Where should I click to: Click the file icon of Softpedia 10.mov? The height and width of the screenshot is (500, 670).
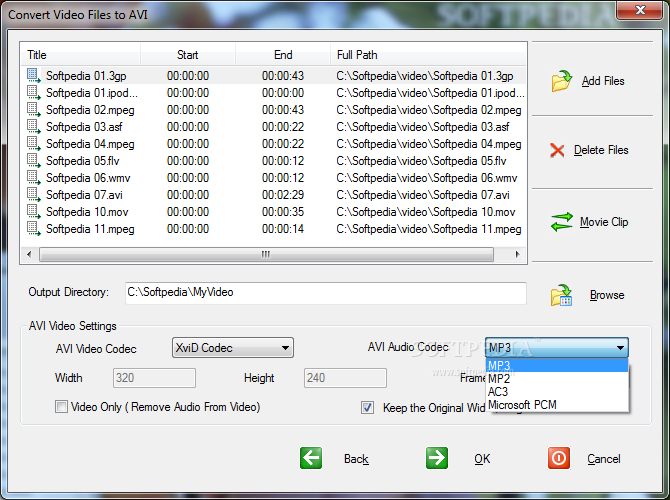pyautogui.click(x=34, y=212)
